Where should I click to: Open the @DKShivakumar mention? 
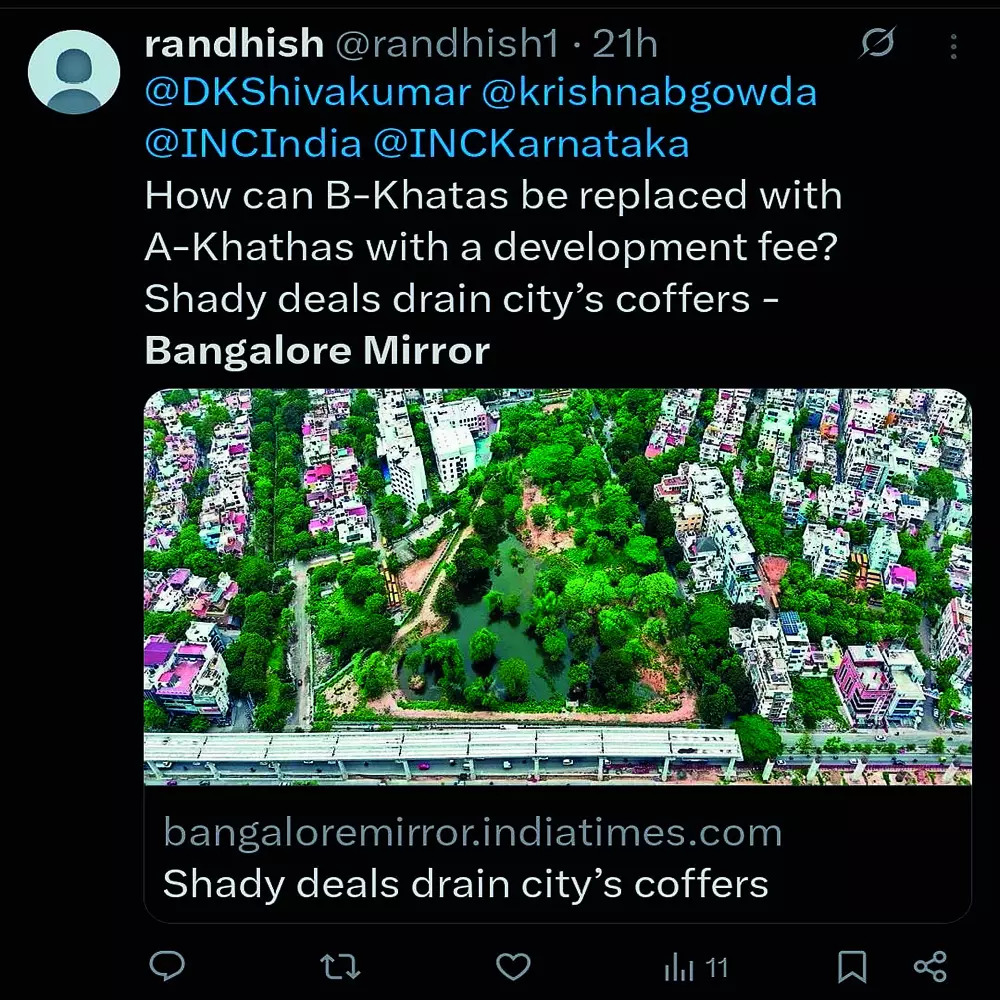(308, 93)
